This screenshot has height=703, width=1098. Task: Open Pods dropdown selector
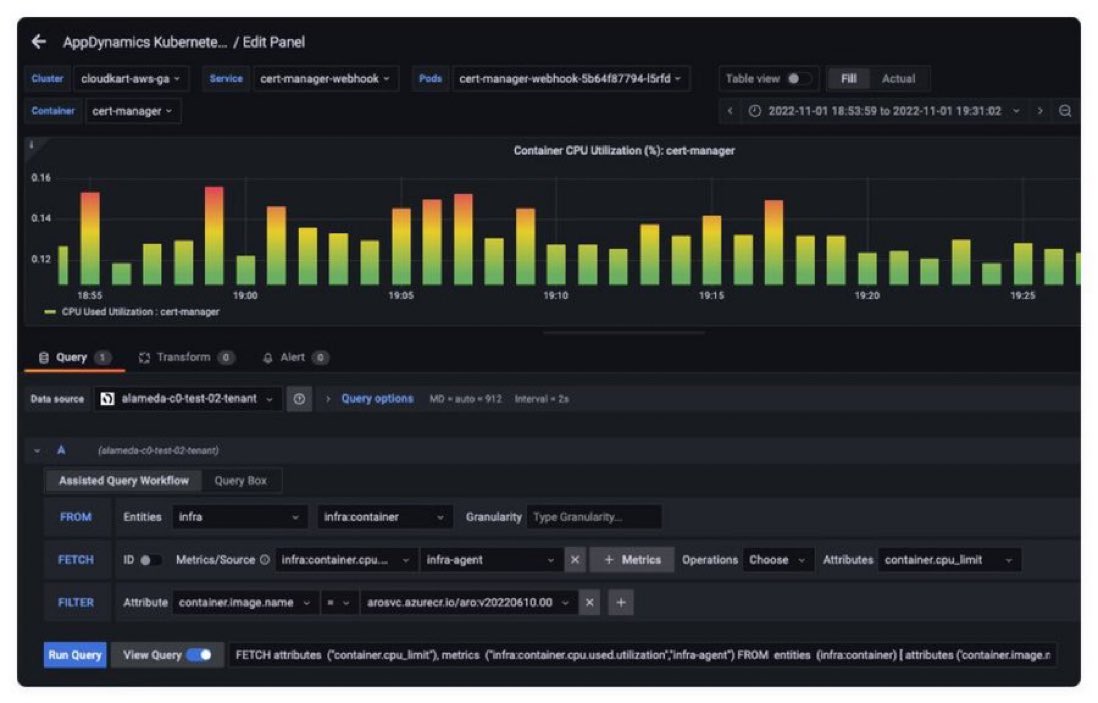570,78
